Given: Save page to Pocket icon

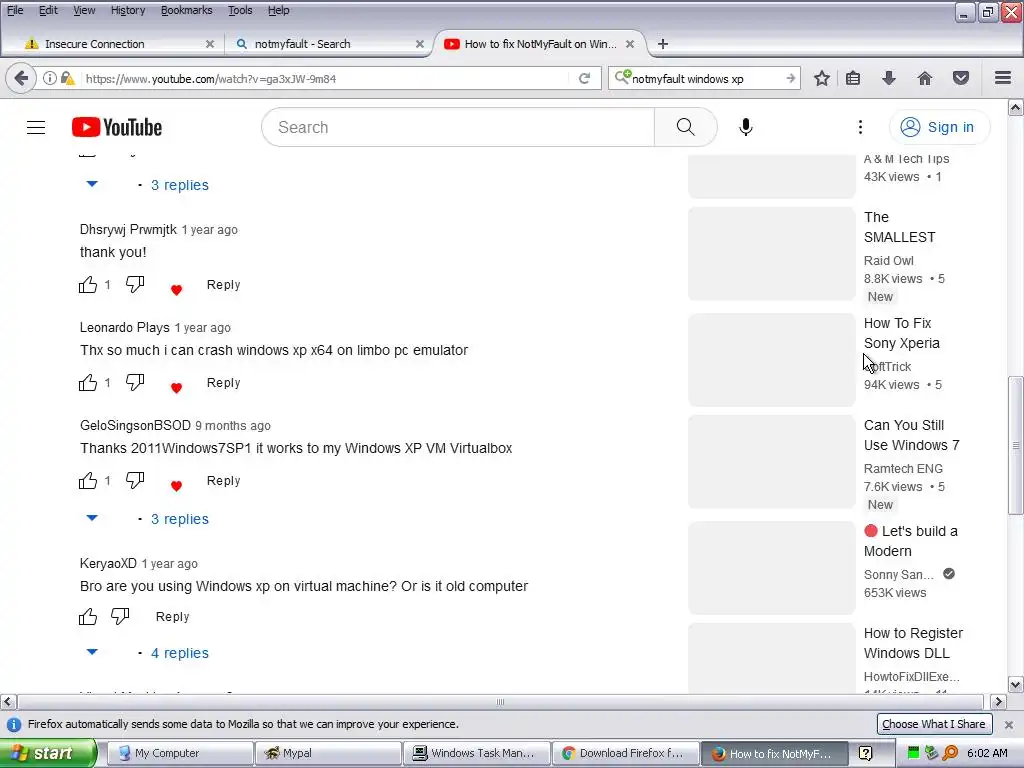Looking at the screenshot, I should click(961, 78).
